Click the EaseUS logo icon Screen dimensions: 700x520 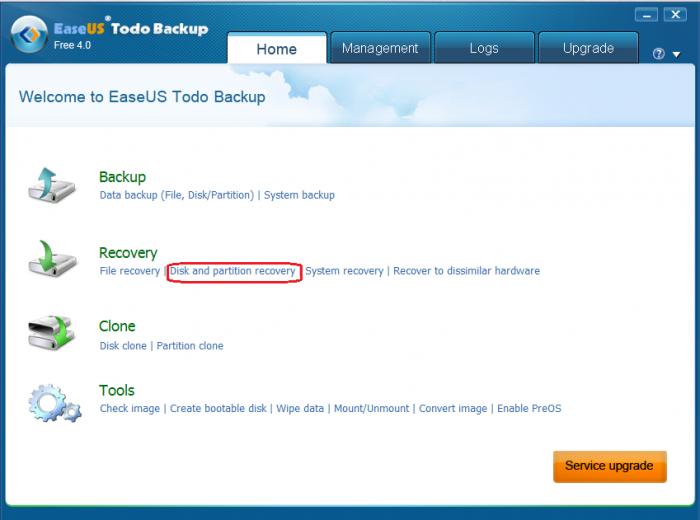pyautogui.click(x=29, y=34)
